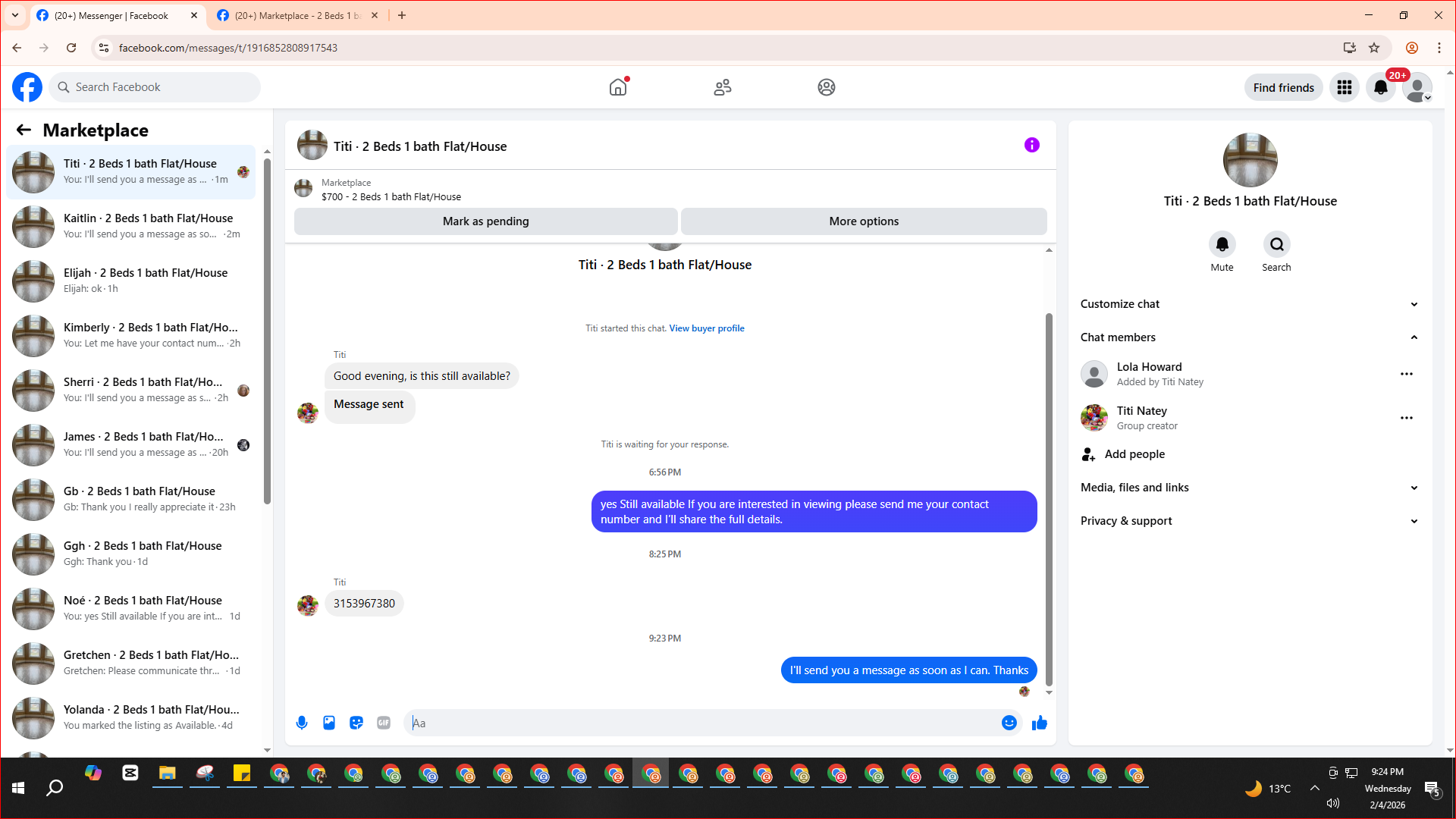Collapse the Chat members section
The image size is (1456, 819).
pyautogui.click(x=1414, y=337)
